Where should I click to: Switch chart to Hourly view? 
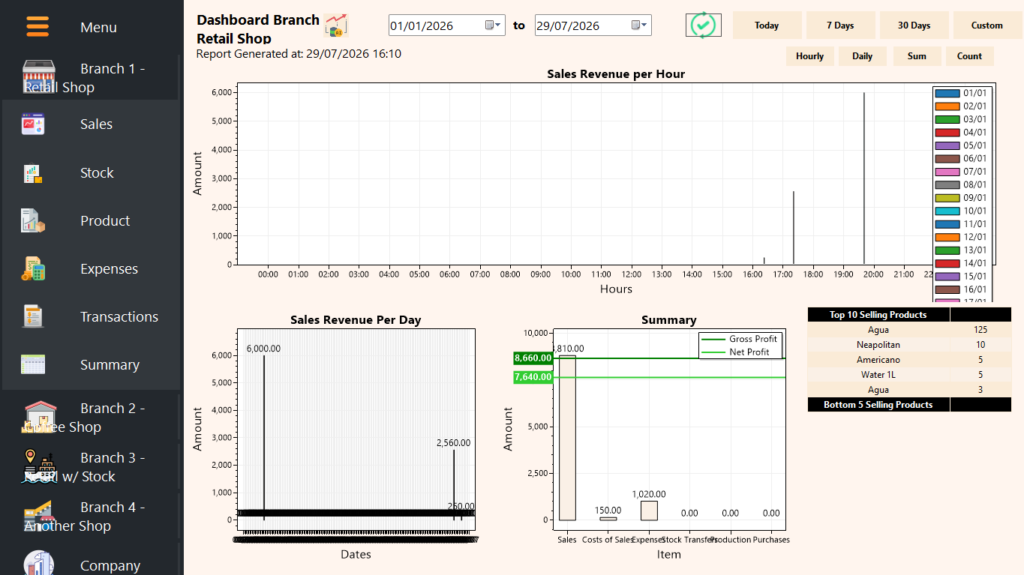pos(810,56)
